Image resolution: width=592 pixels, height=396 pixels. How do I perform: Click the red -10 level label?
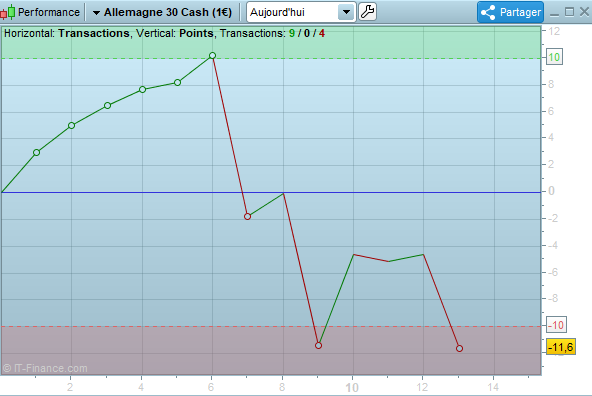tap(556, 325)
